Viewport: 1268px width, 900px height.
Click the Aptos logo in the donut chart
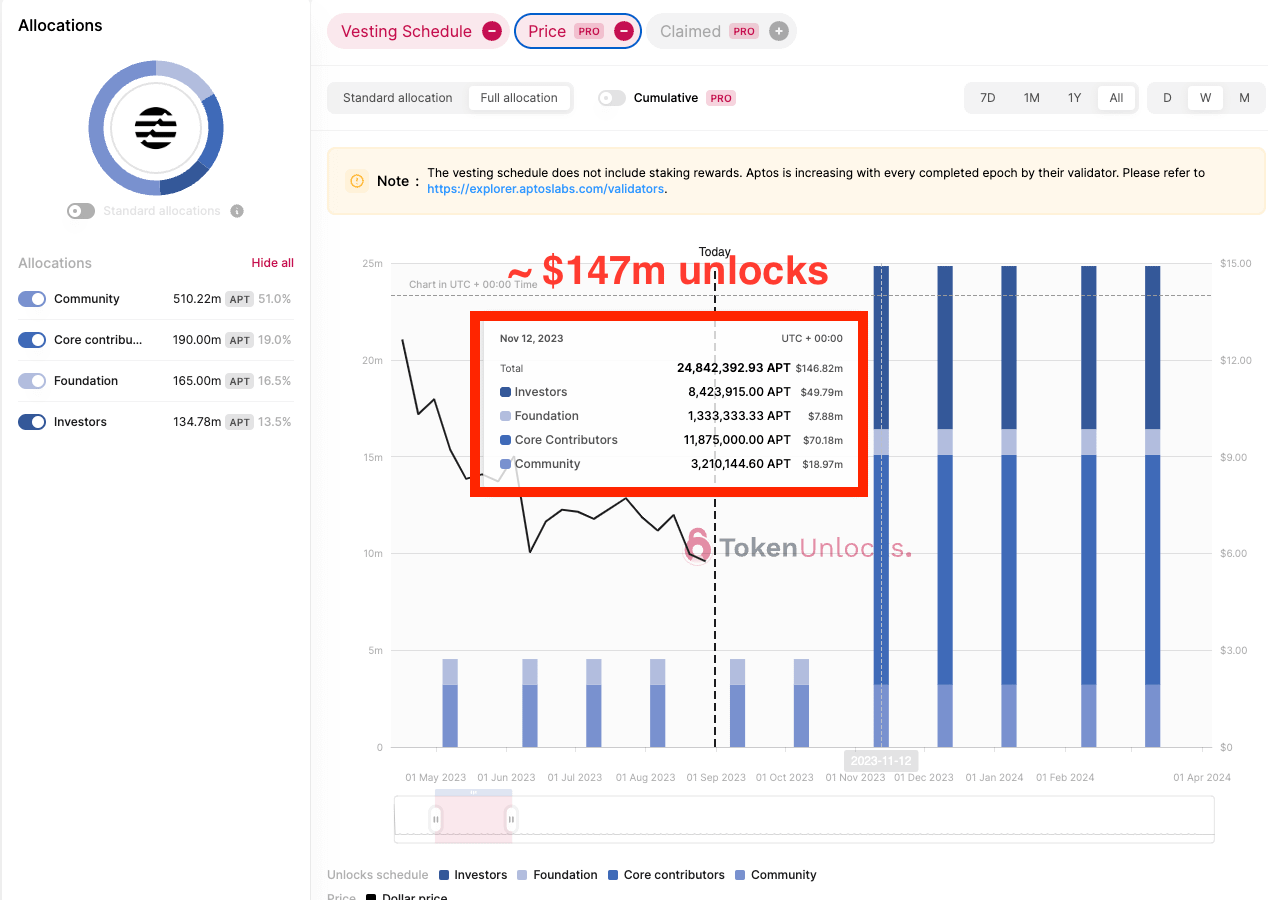click(156, 127)
